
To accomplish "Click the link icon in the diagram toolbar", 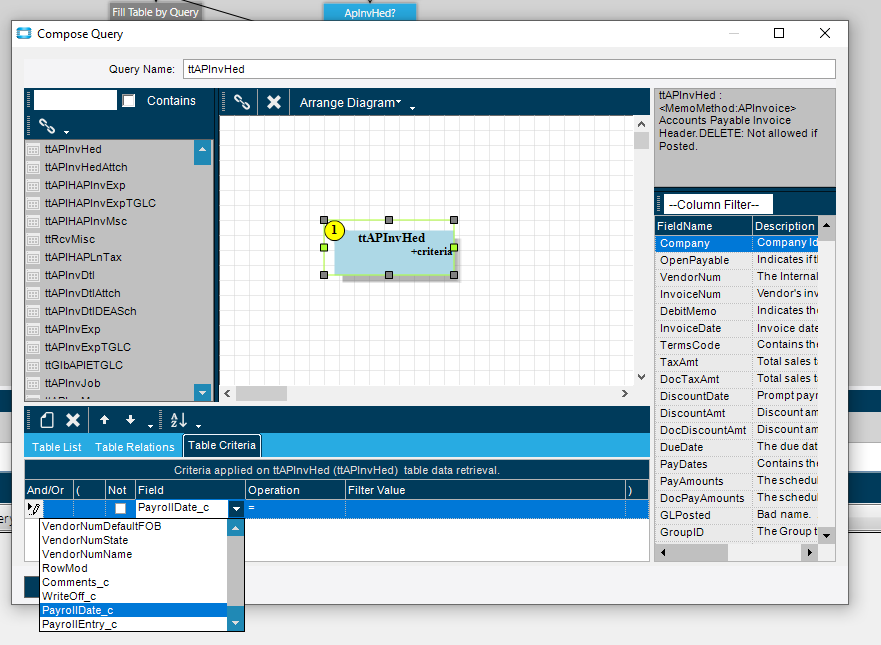I will pos(241,102).
